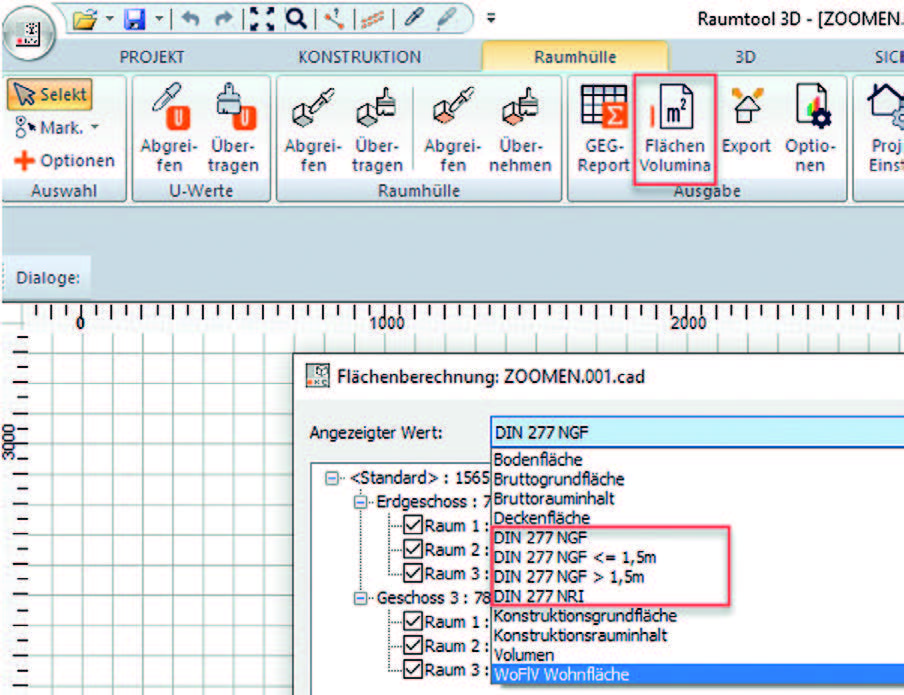Screen dimensions: 904x695
Task: Switch to the KONSTRUKTION ribbon tab
Action: (359, 57)
